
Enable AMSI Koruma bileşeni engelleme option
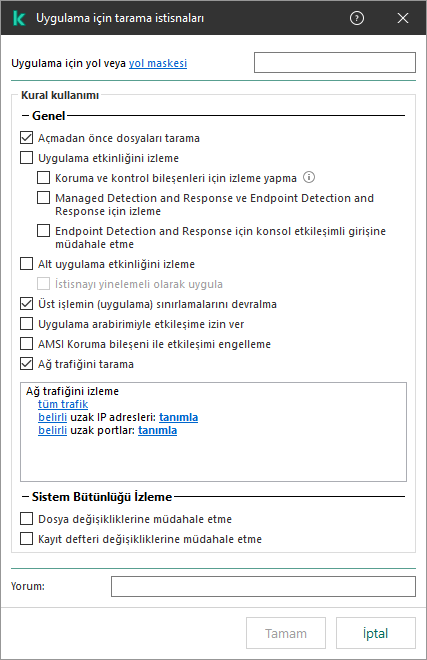click(27, 344)
